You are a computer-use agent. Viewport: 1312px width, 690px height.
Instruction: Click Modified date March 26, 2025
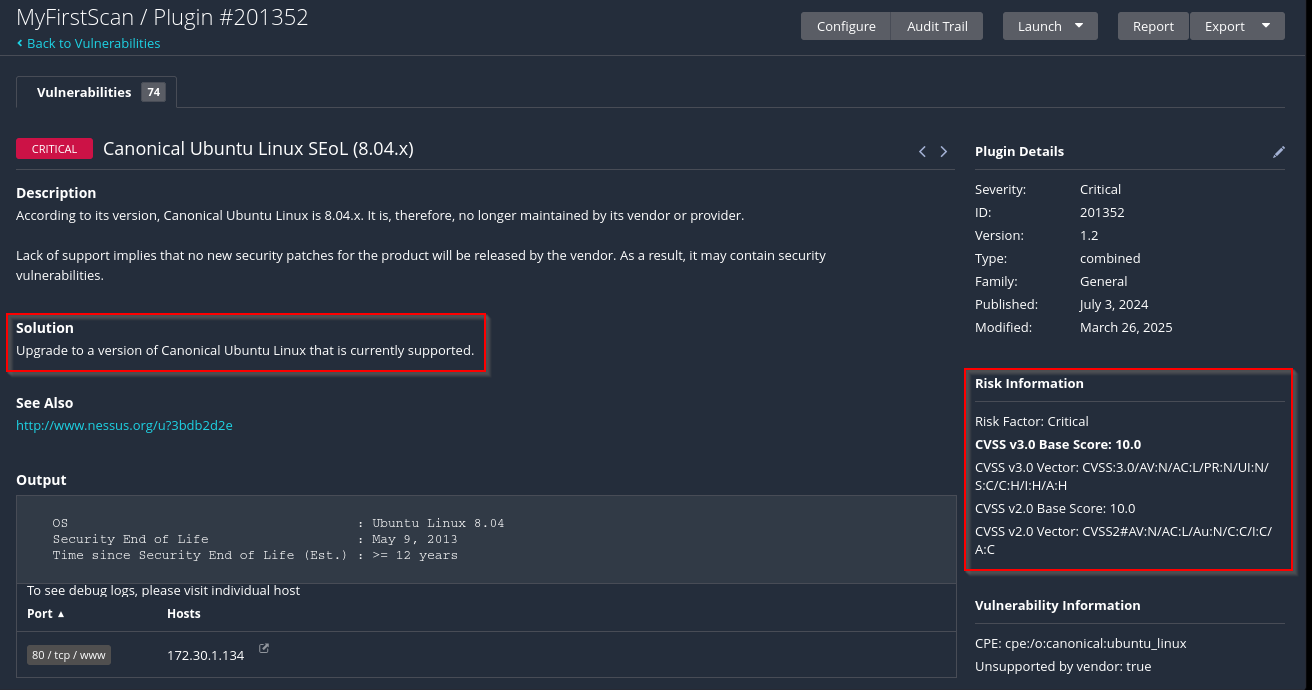pyautogui.click(x=1126, y=327)
